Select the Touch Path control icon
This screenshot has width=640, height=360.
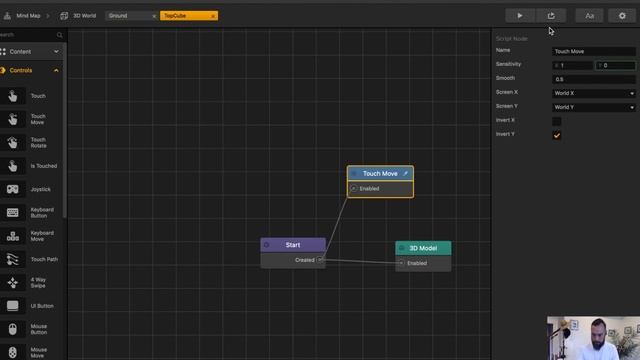pos(13,259)
